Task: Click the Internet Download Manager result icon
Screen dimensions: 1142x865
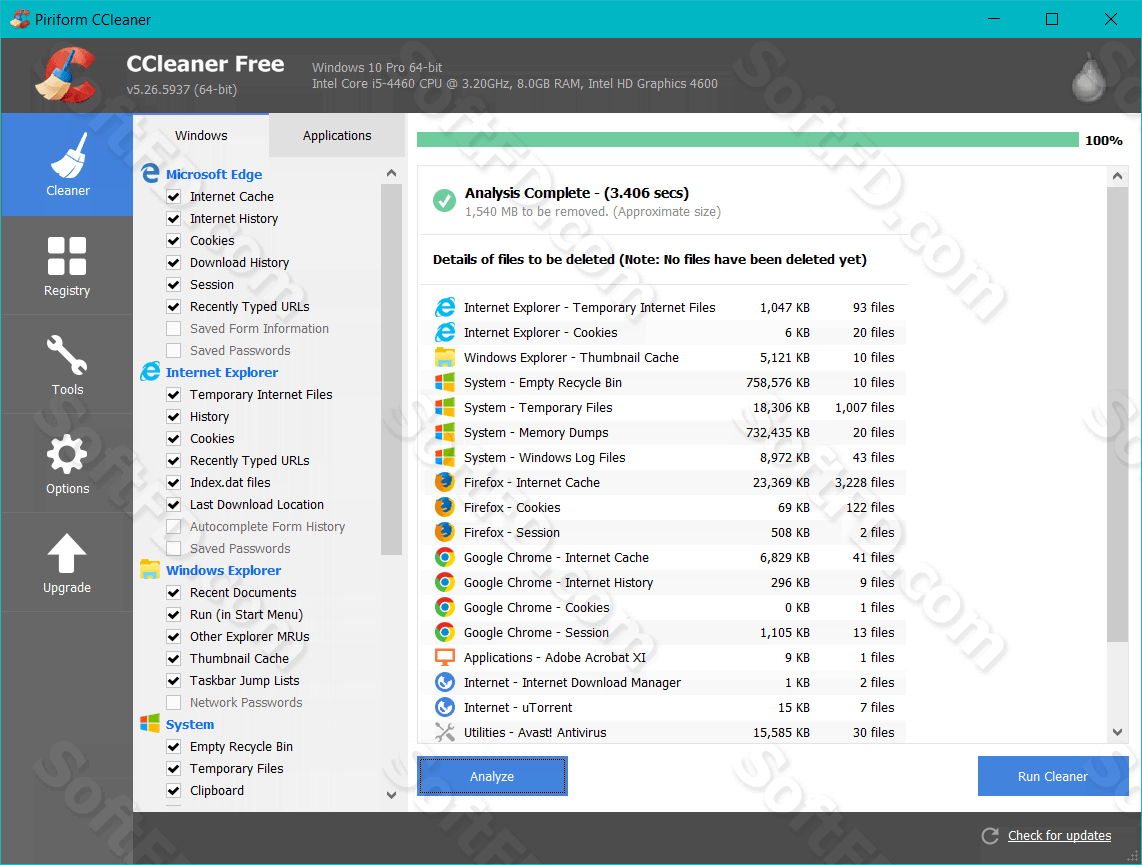Action: (445, 682)
